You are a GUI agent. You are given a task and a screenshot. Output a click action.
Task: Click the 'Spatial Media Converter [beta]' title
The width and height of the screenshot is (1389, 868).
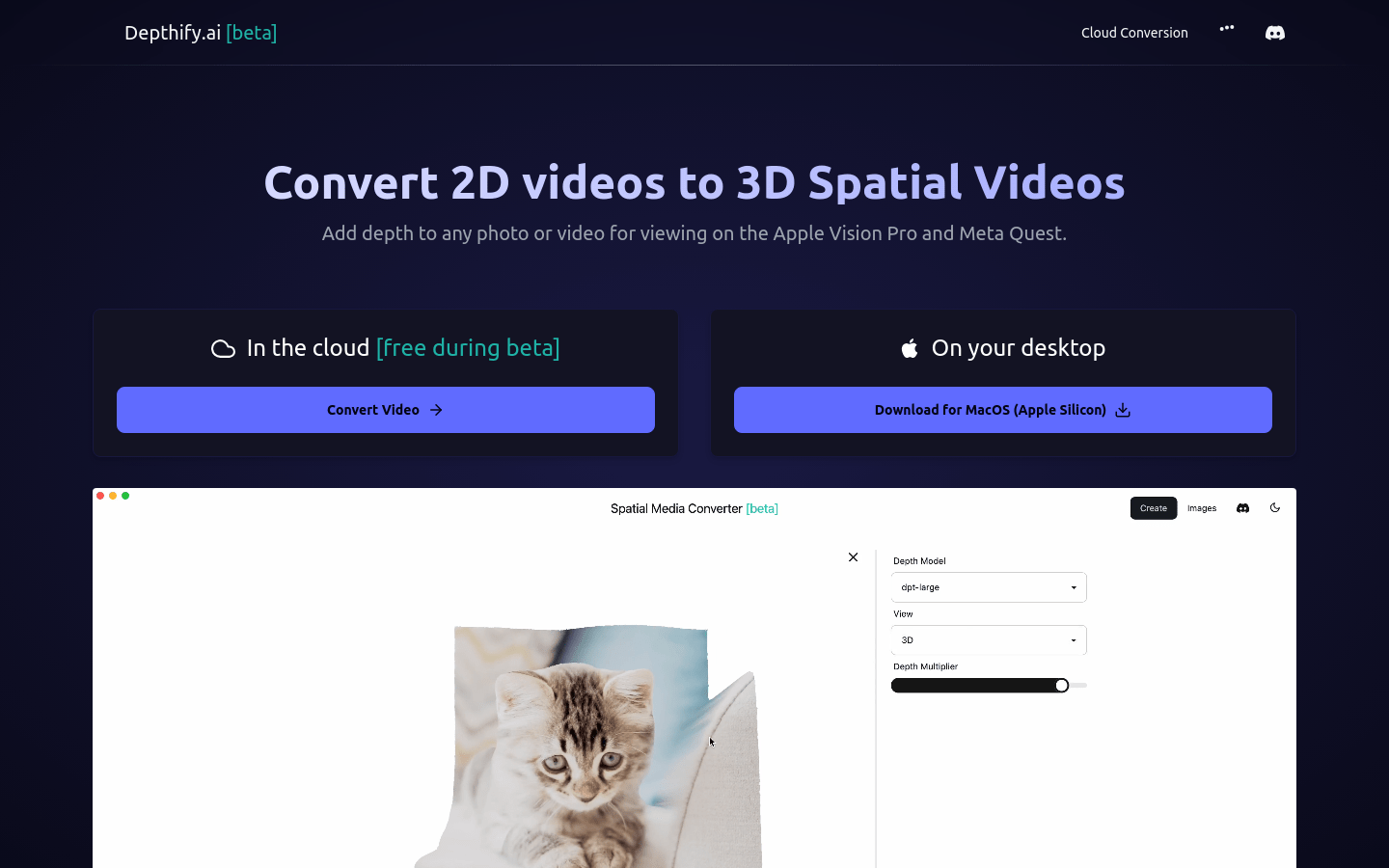(x=694, y=508)
